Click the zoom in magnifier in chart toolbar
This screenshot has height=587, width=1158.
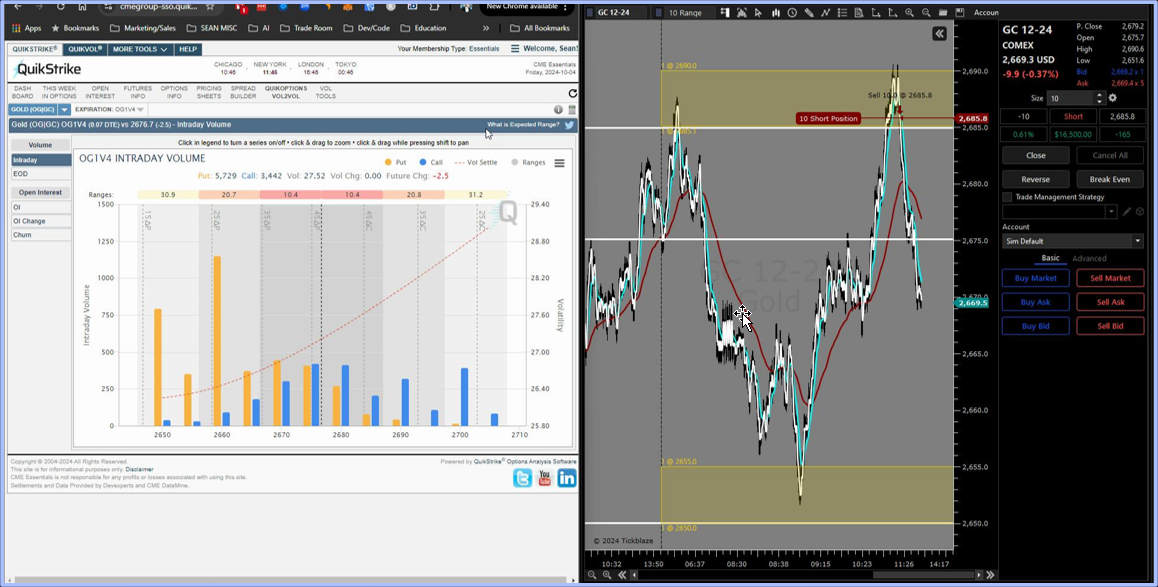point(909,13)
